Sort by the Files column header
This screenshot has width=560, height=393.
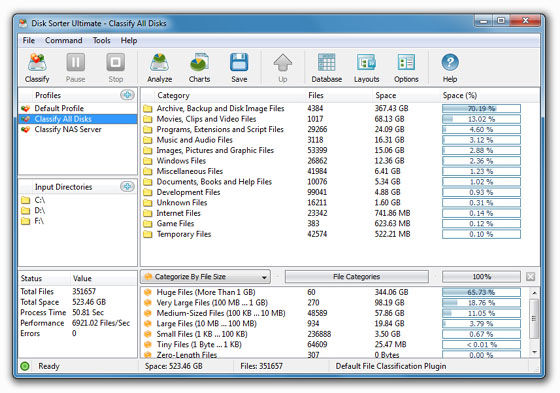tap(316, 95)
